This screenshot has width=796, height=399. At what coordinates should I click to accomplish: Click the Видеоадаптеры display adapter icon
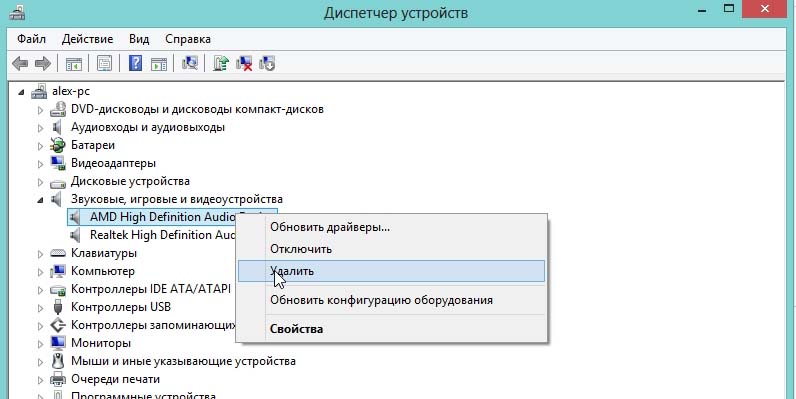point(58,163)
